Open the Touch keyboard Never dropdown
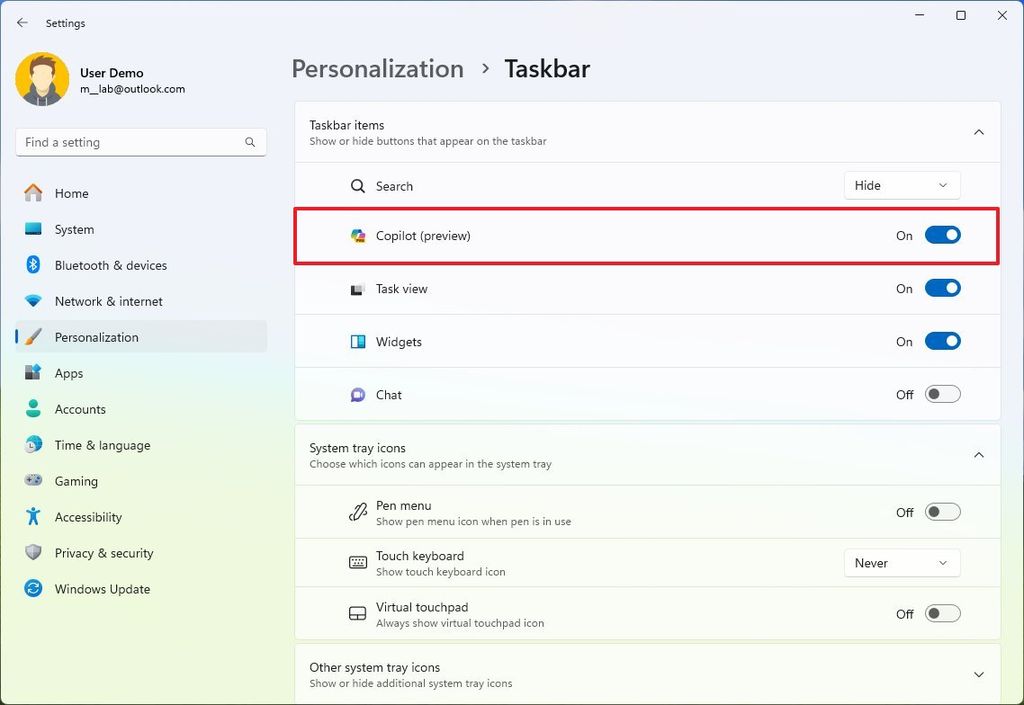The height and width of the screenshot is (705, 1024). click(901, 563)
